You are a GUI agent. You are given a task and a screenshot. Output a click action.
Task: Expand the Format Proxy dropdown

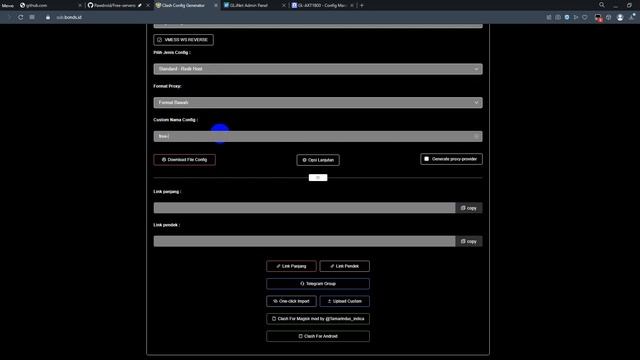pos(318,102)
